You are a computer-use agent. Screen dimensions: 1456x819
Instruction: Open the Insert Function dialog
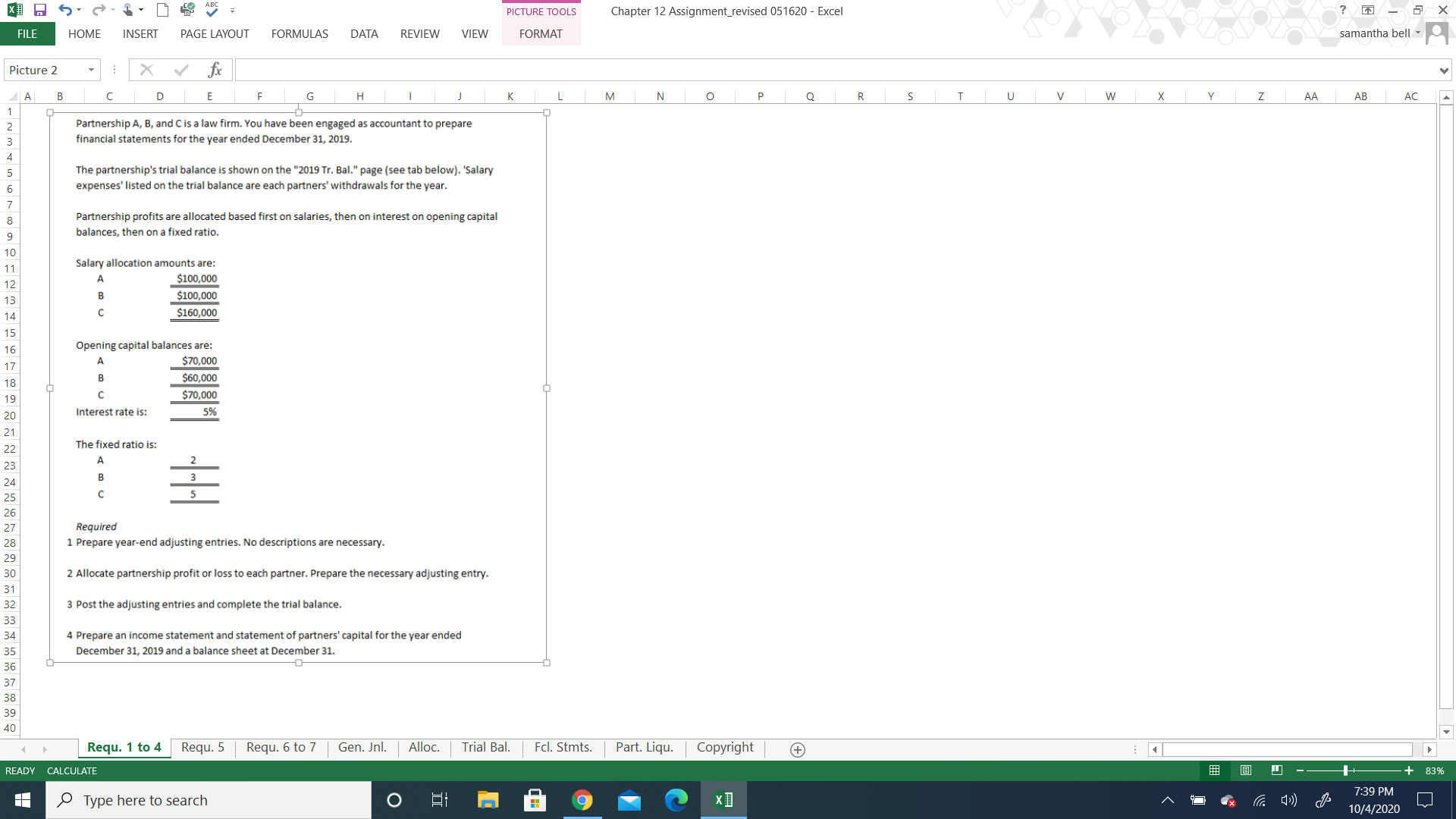pyautogui.click(x=216, y=70)
